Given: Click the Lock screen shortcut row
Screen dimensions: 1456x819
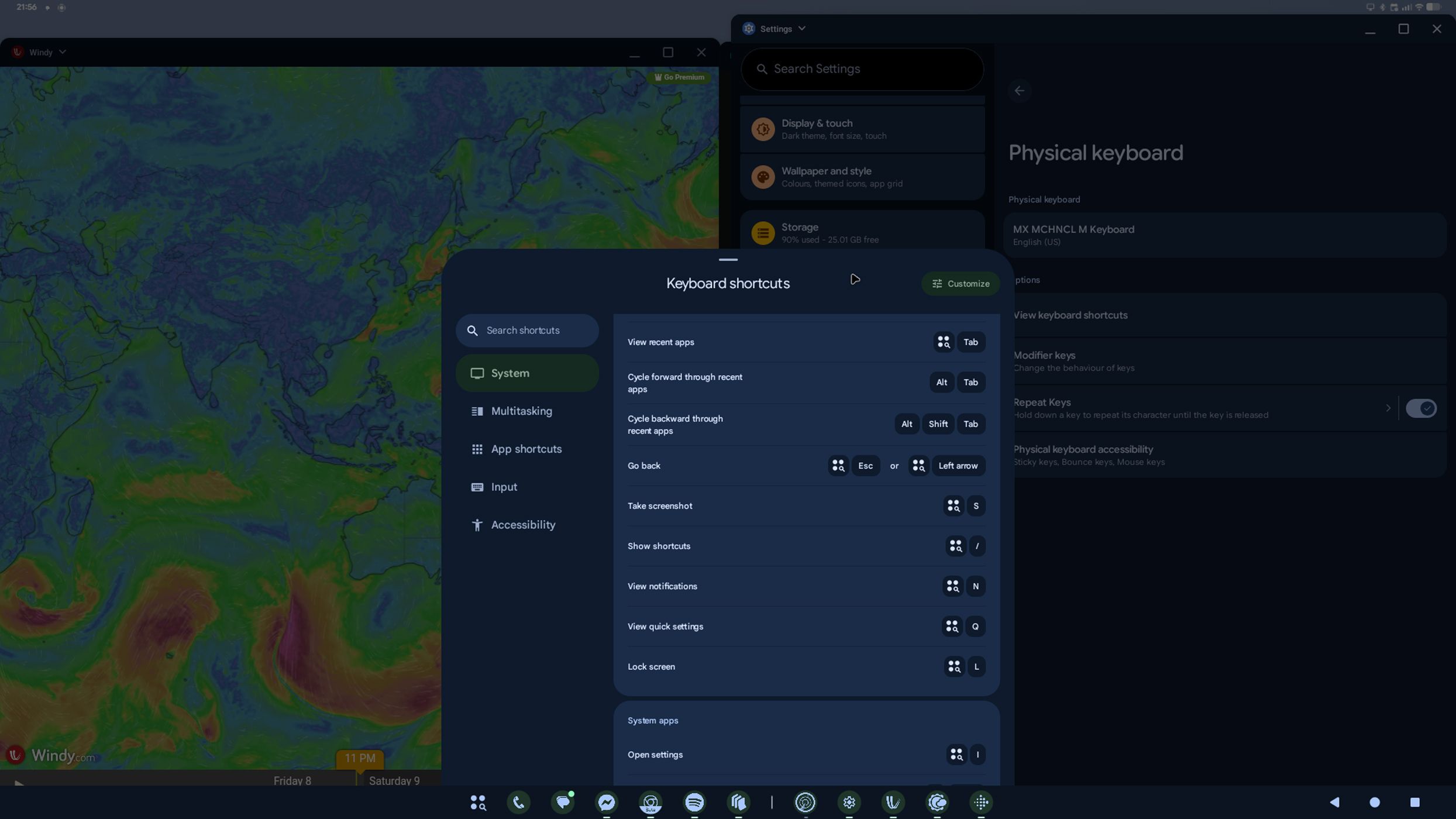Looking at the screenshot, I should click(806, 667).
